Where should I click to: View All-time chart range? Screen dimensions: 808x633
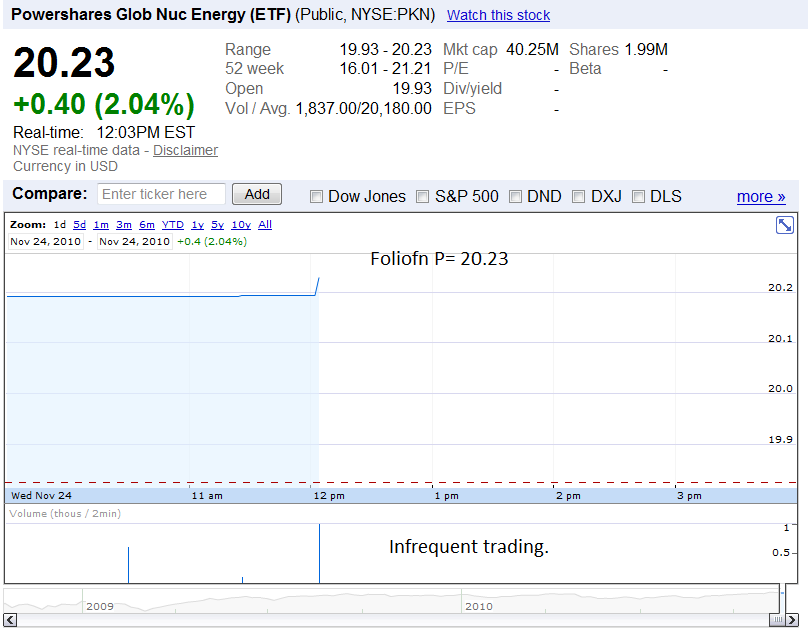(265, 225)
